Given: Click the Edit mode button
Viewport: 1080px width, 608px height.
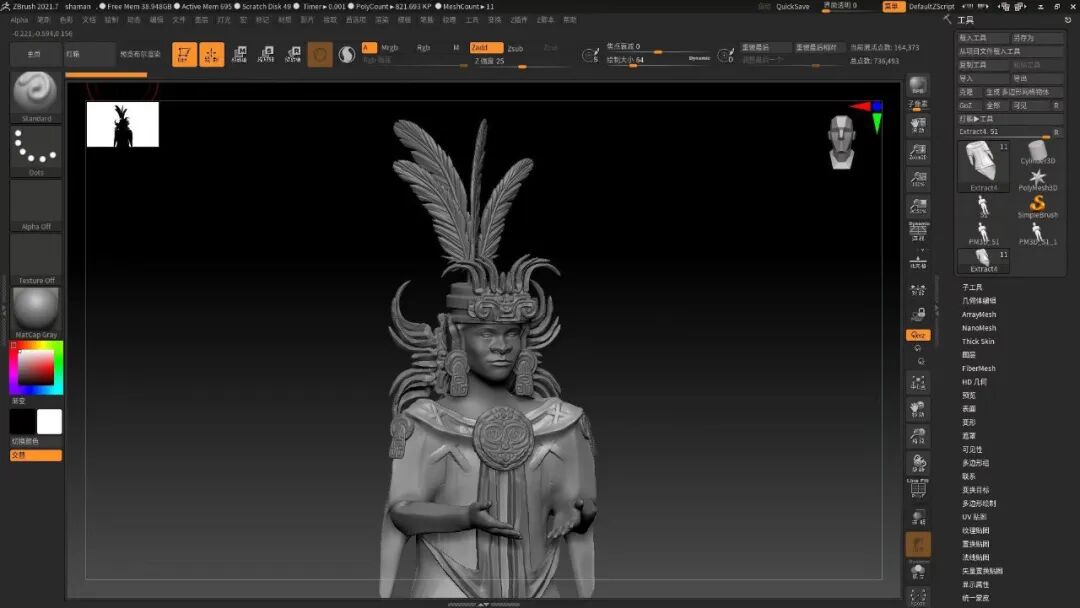Looking at the screenshot, I should click(184, 55).
